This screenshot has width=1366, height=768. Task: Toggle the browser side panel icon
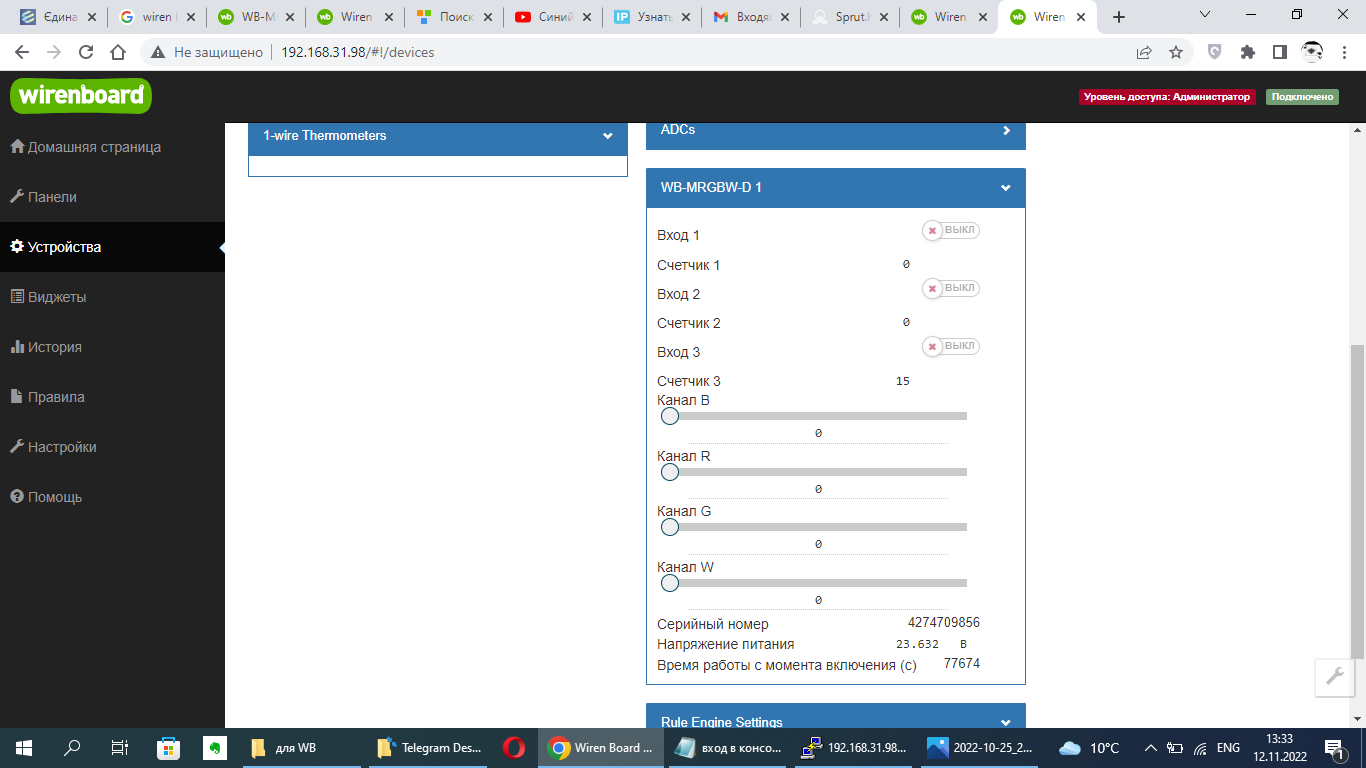coord(1279,52)
